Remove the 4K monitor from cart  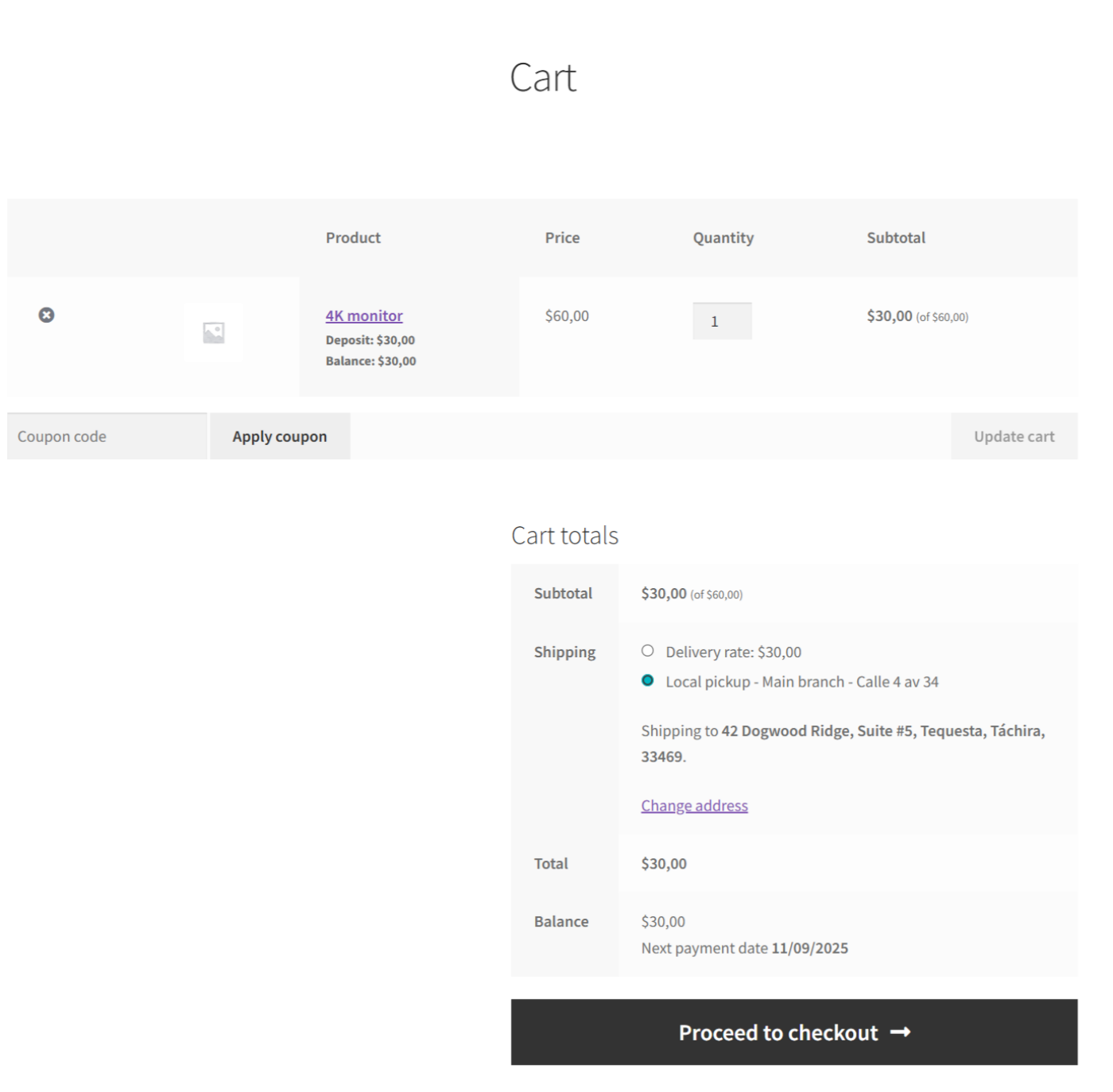click(46, 315)
